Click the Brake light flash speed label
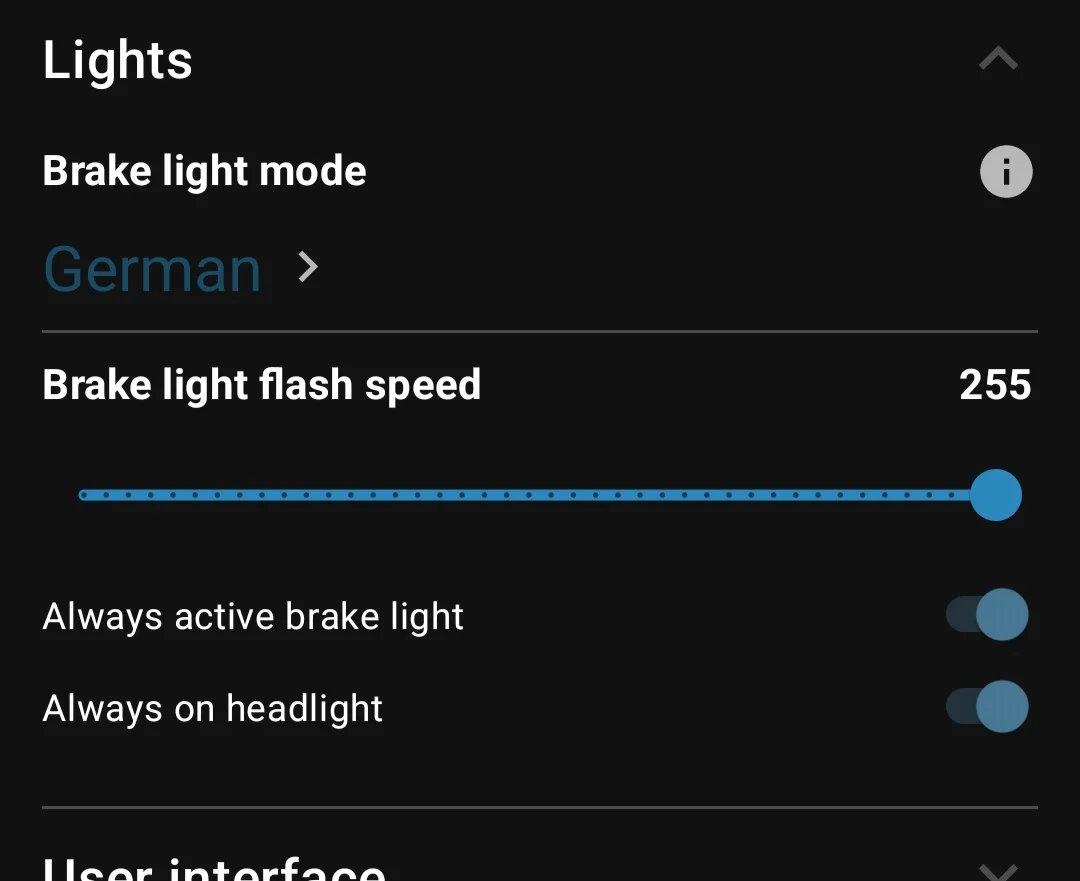The height and width of the screenshot is (881, 1080). pos(262,385)
